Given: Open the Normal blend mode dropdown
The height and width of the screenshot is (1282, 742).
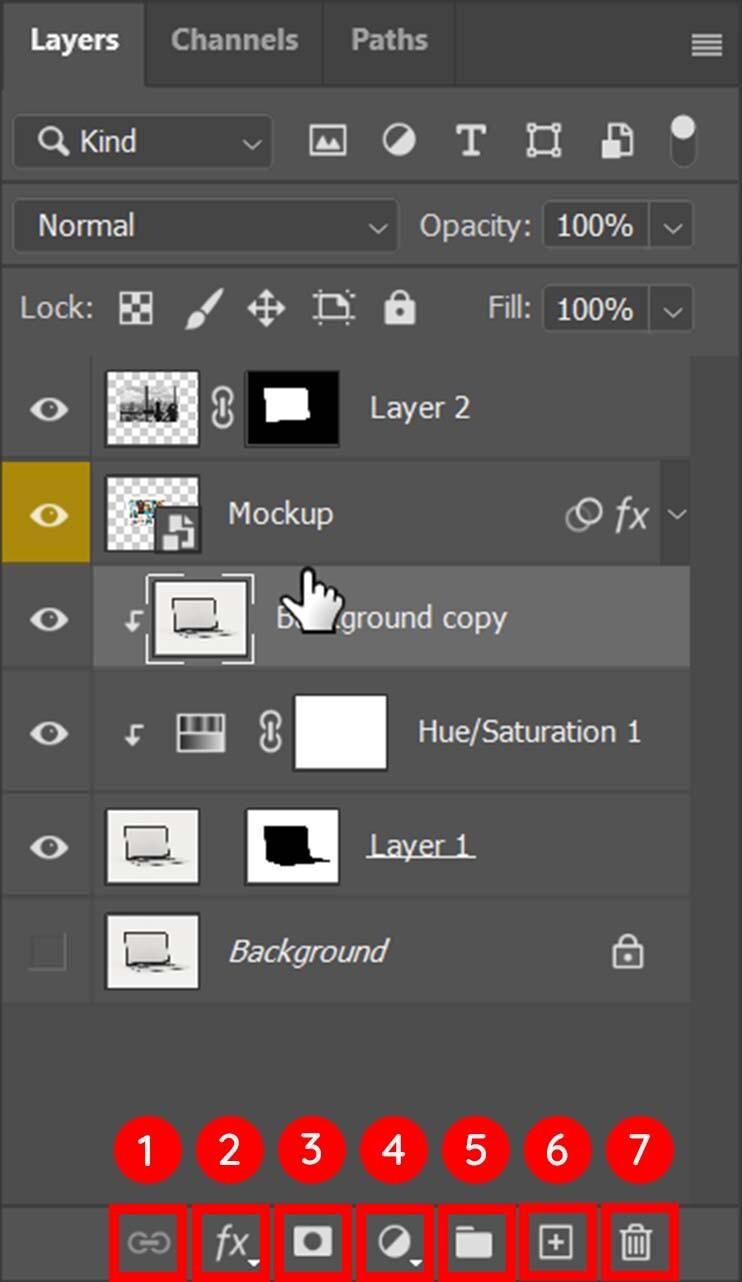Looking at the screenshot, I should 205,226.
